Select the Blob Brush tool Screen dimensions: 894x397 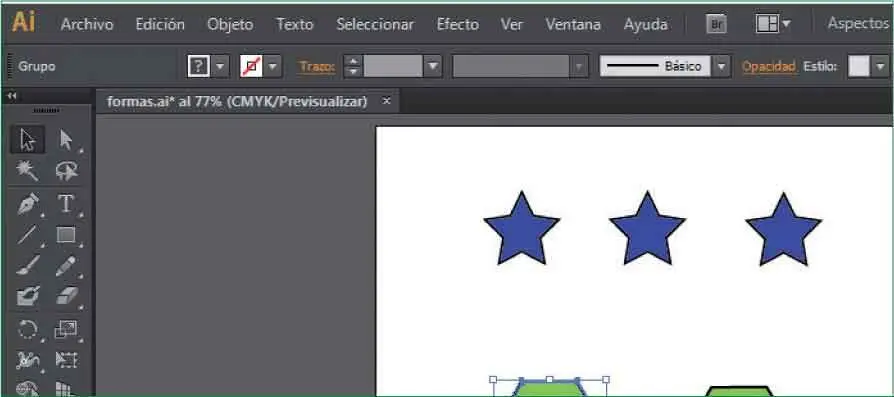[27, 295]
